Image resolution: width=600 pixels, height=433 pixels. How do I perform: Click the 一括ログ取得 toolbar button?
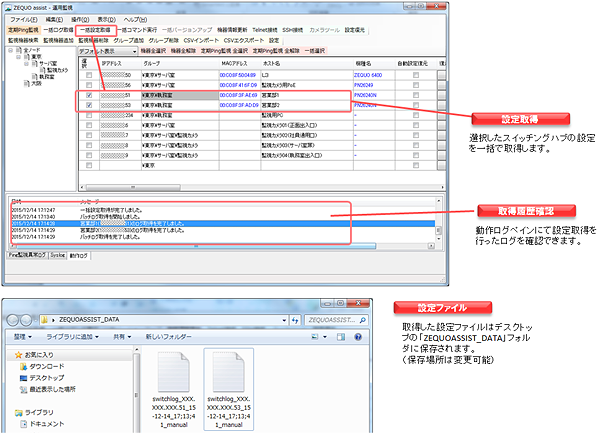coord(58,30)
